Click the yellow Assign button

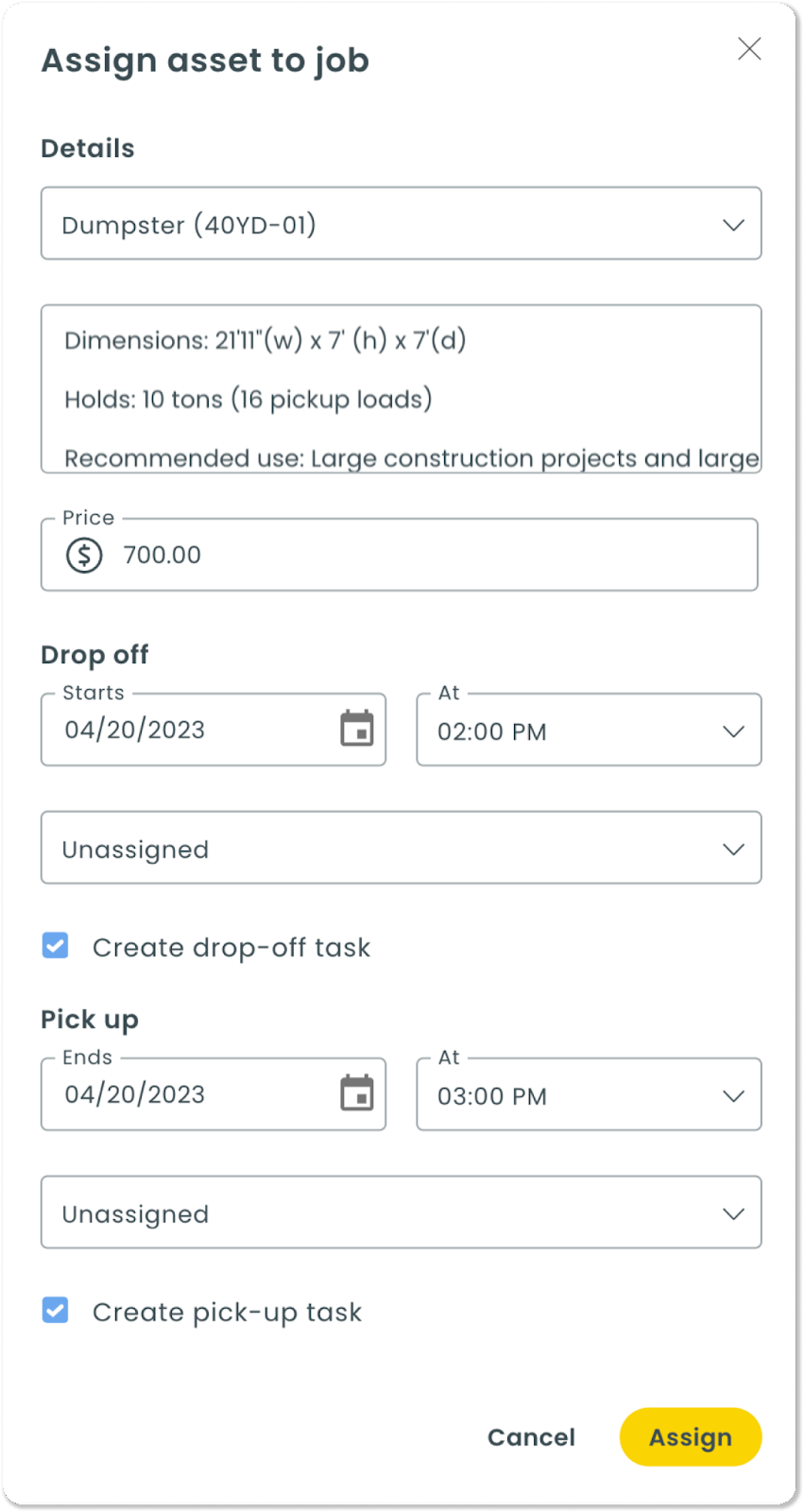[x=691, y=1437]
